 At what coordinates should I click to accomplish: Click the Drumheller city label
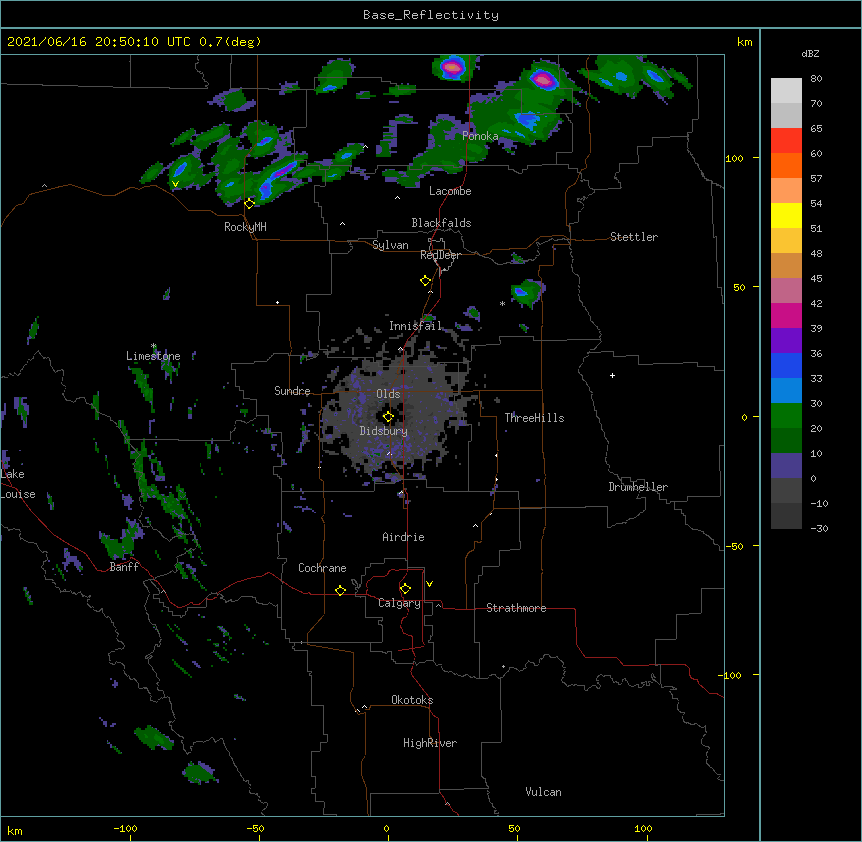[x=638, y=487]
